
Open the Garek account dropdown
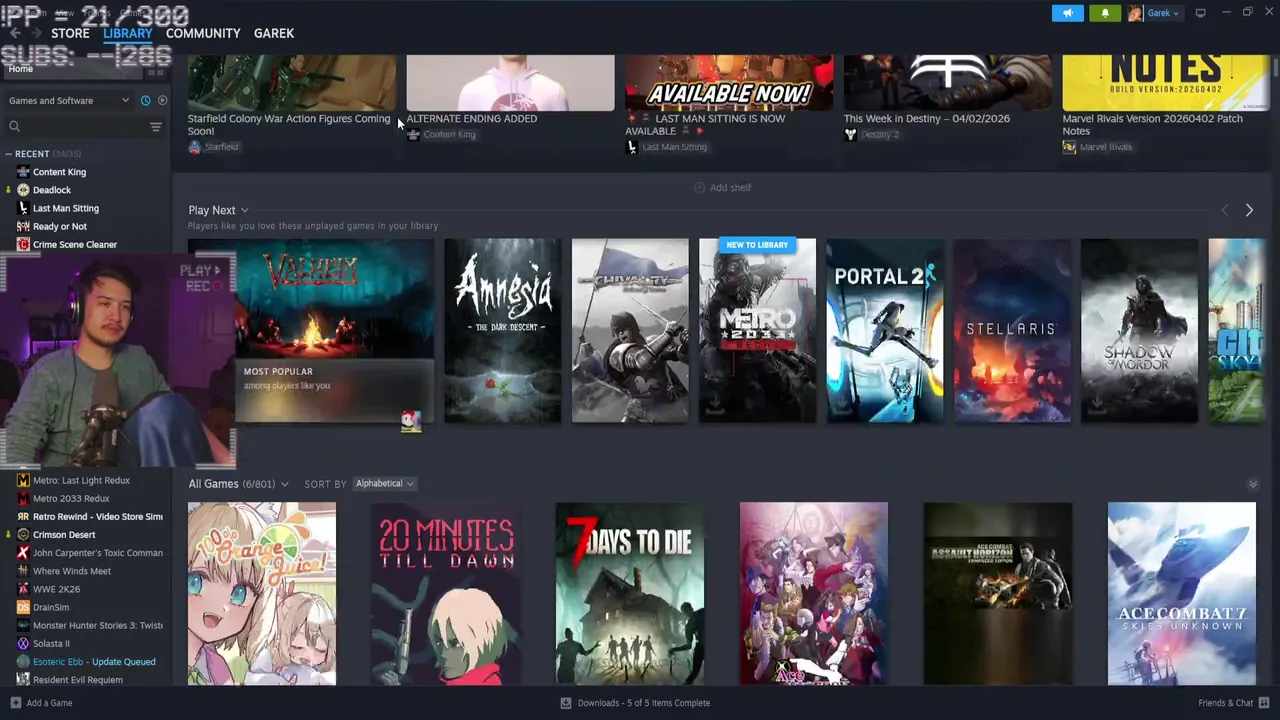1161,13
